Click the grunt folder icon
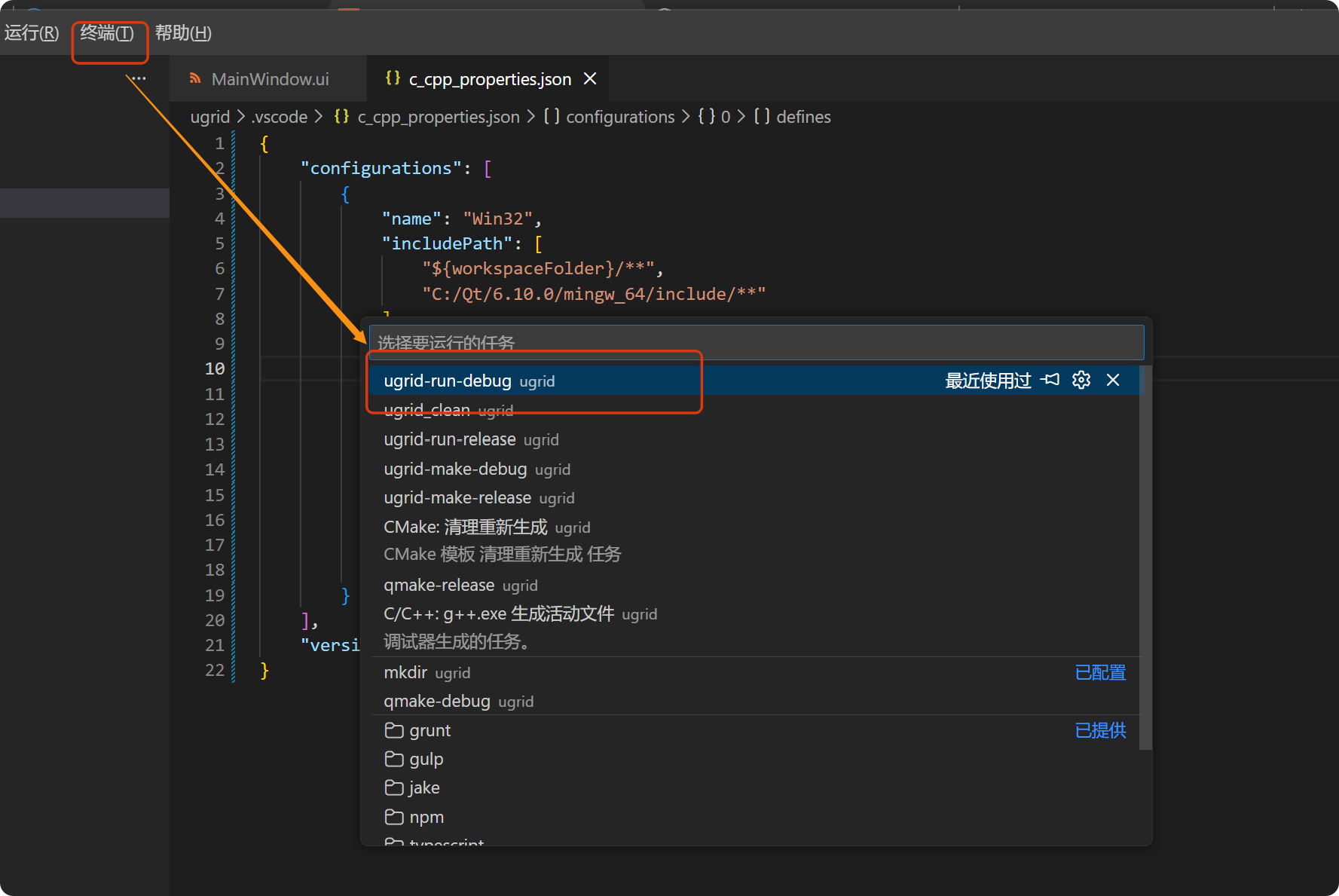This screenshot has width=1339, height=896. tap(393, 729)
